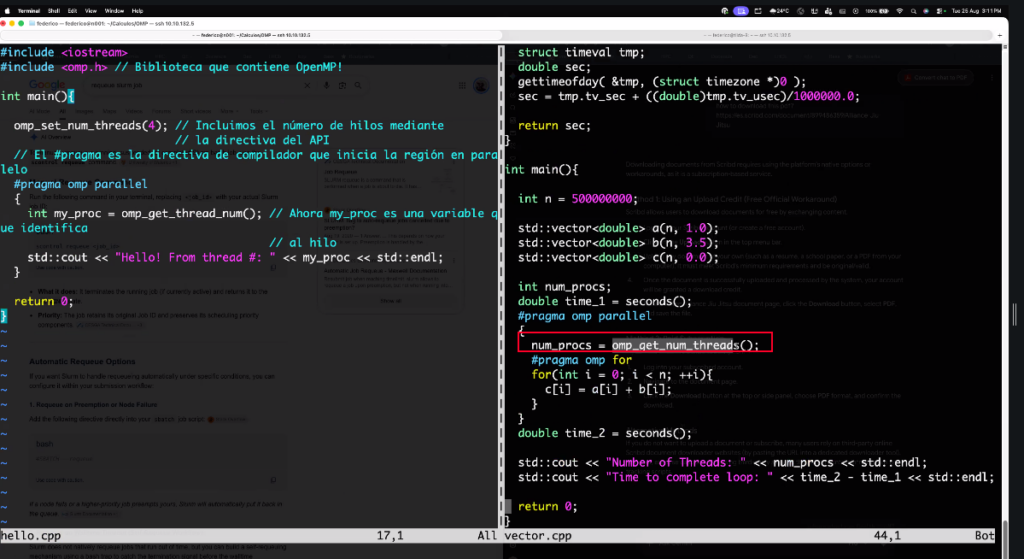Click the 44,1 cursor position in vector.cpp status
This screenshot has width=1024, height=559.
pyautogui.click(x=887, y=535)
